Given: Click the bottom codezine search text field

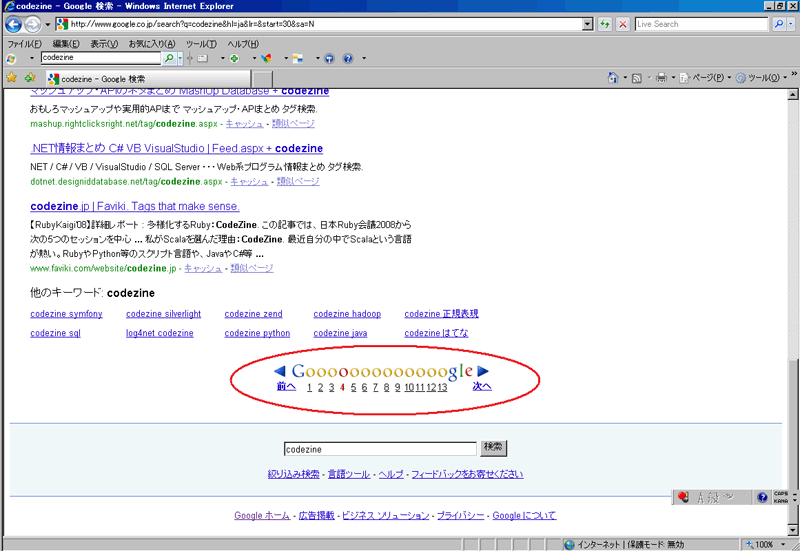Looking at the screenshot, I should coord(380,449).
